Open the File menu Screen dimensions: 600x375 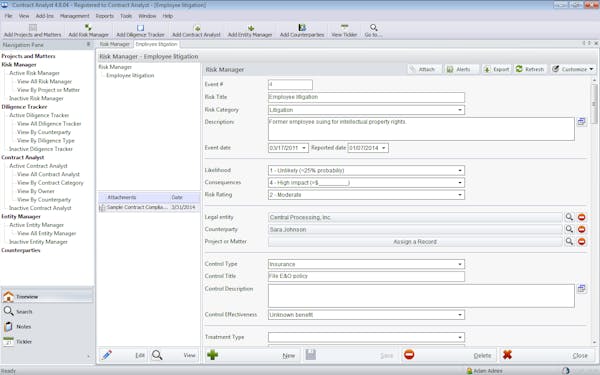8,16
